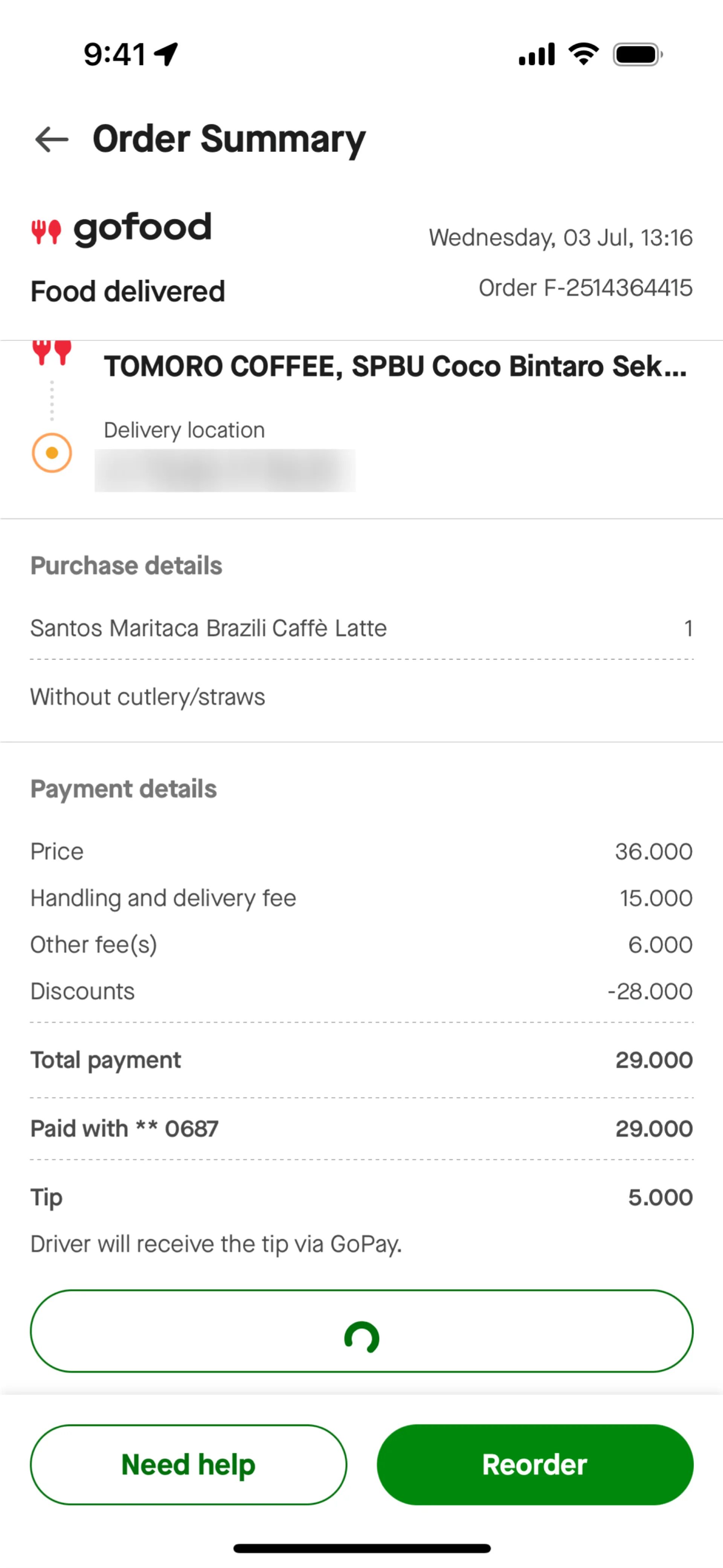
Task: Tap the Total payment row
Action: (x=361, y=1061)
